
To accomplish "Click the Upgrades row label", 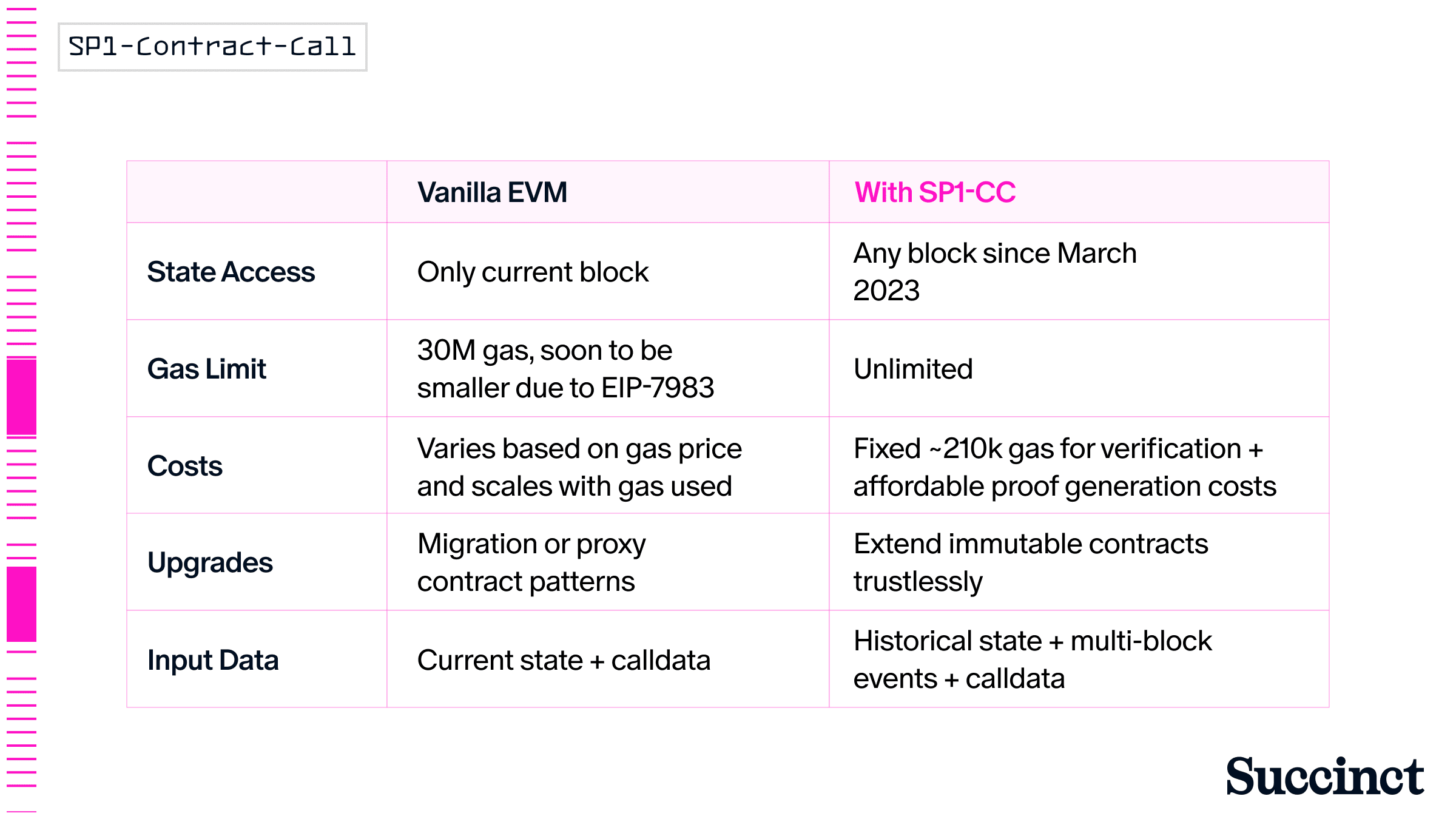I will (x=210, y=562).
